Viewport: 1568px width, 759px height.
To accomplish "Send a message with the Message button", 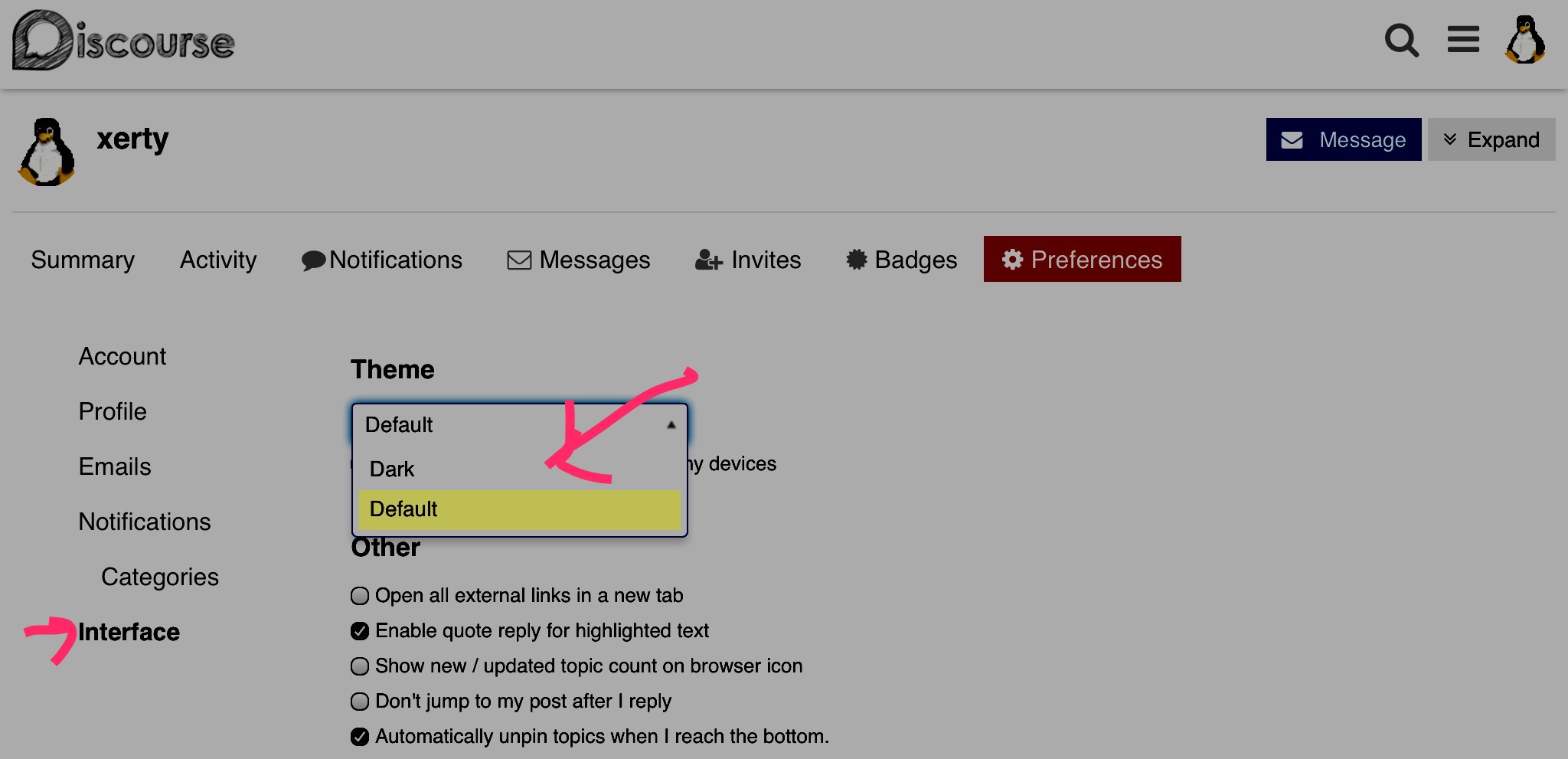I will (1344, 139).
